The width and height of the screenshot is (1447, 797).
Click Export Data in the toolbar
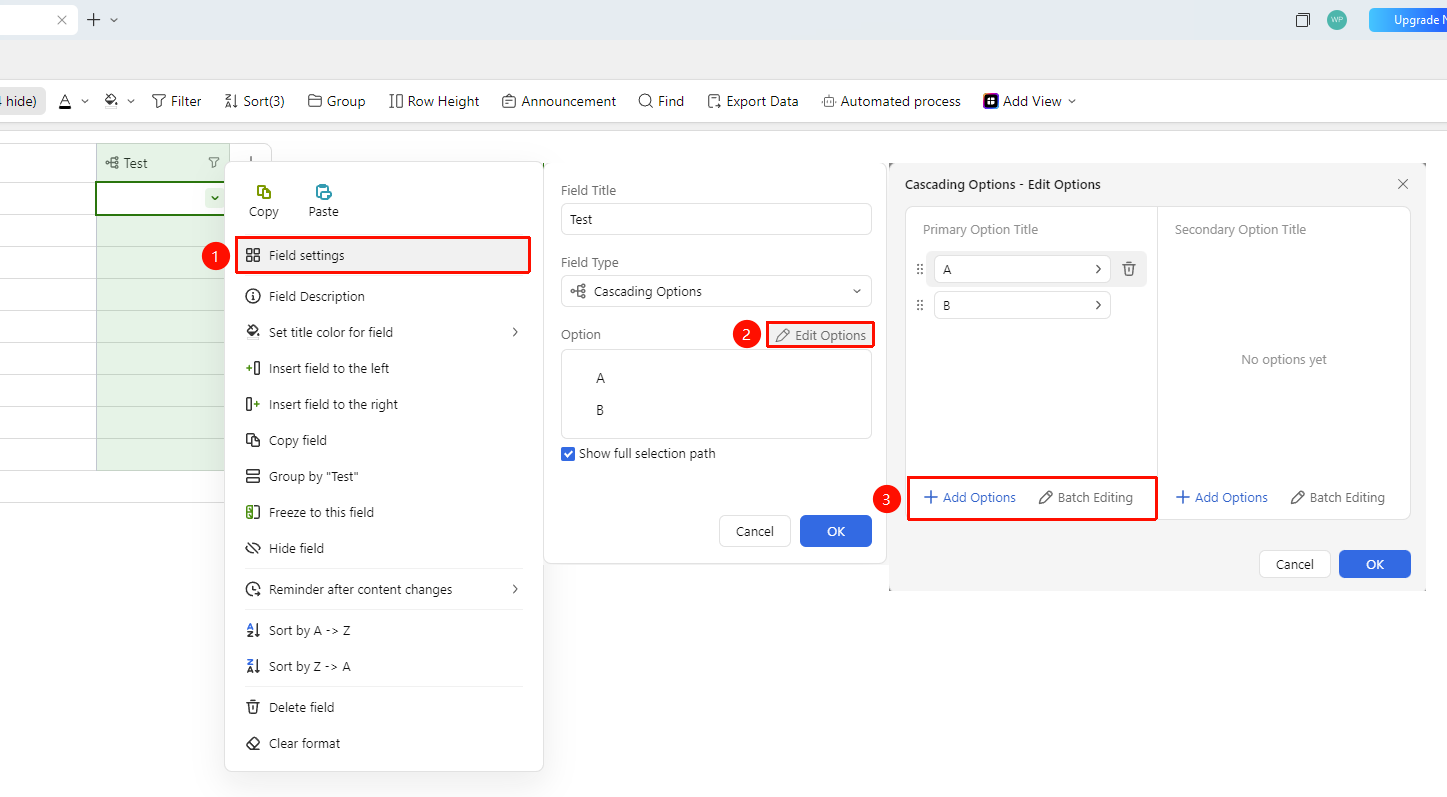pos(753,101)
